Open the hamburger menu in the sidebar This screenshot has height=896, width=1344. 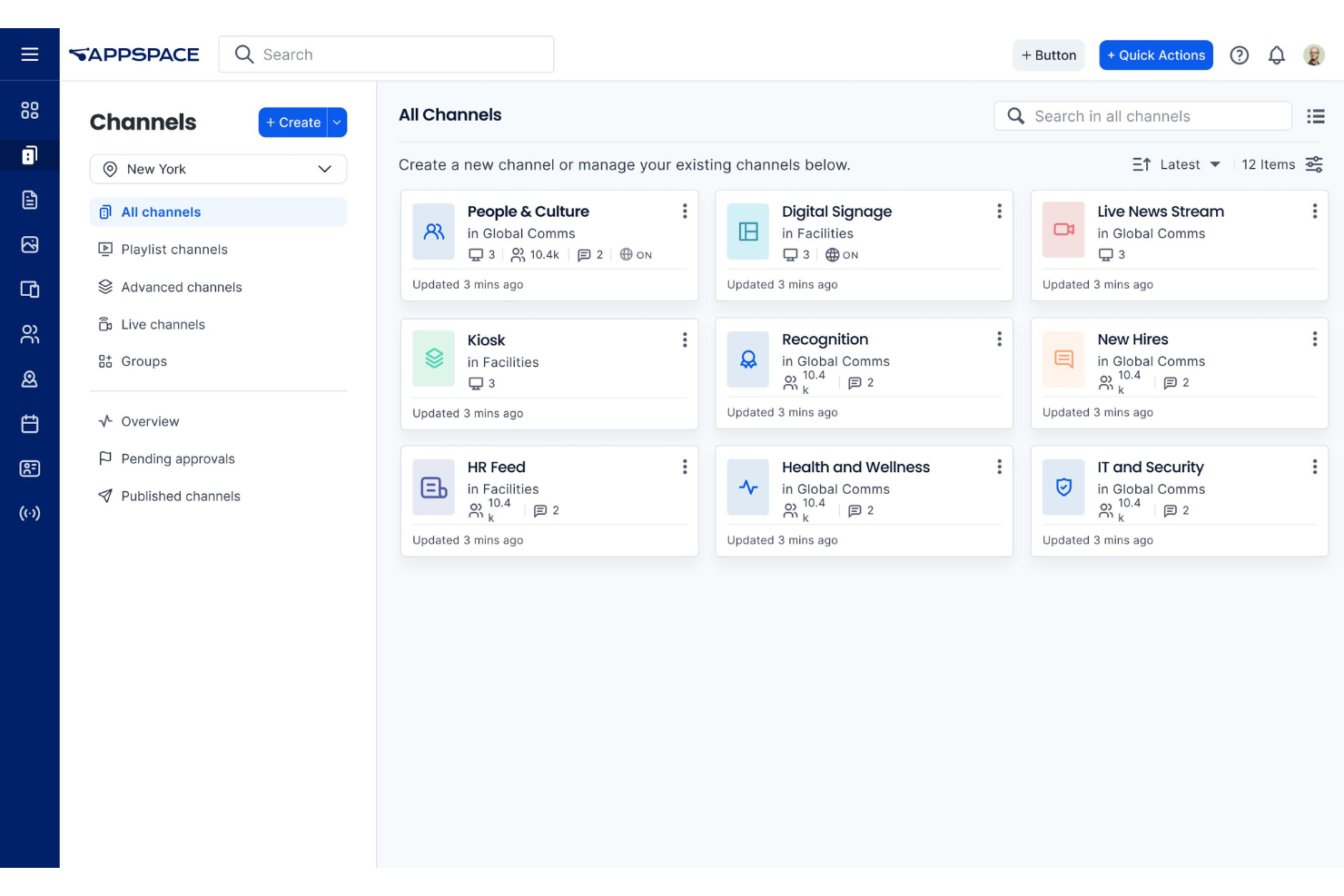tap(30, 54)
